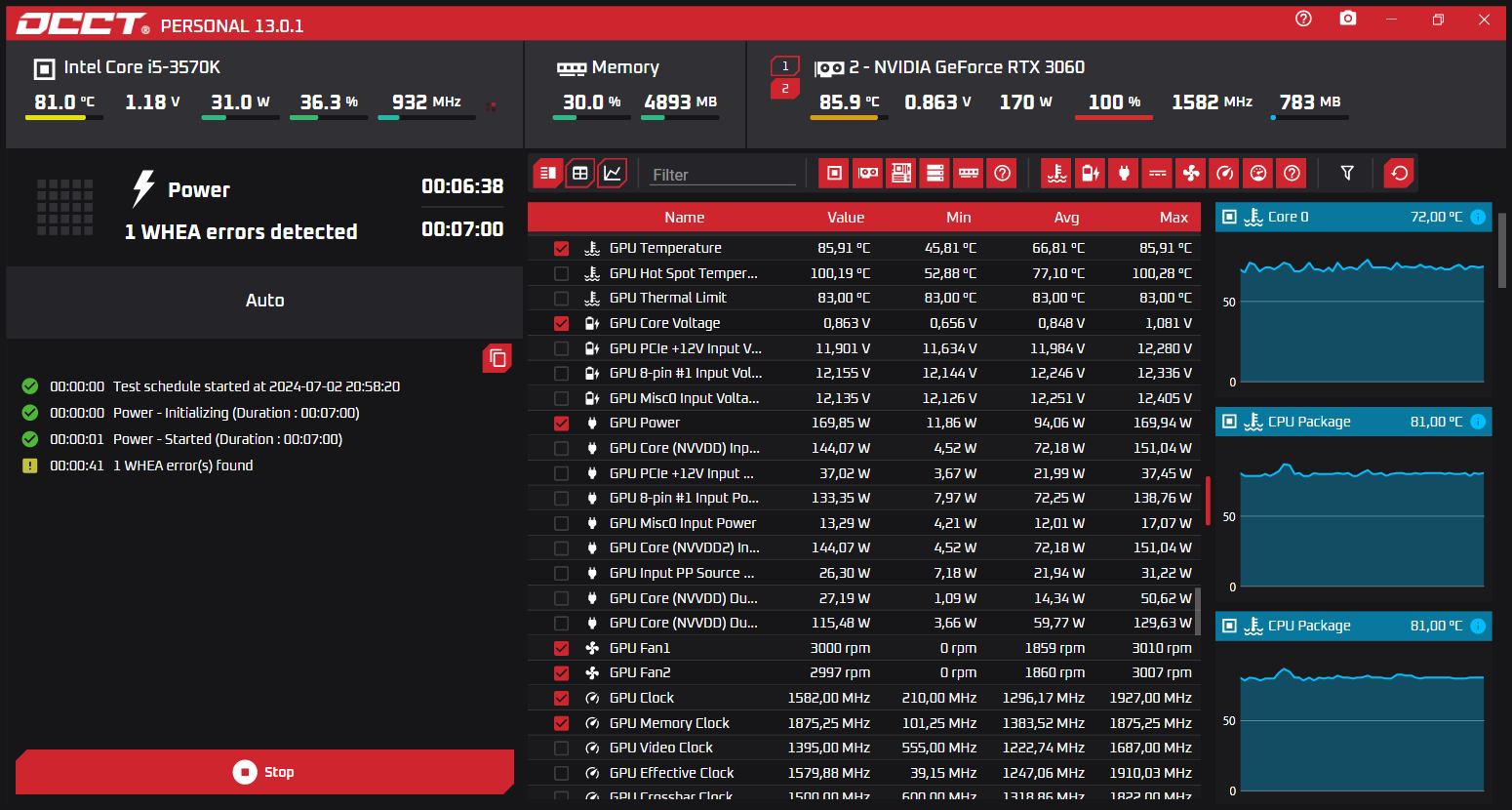Click the GPU temperature 85.9 °C readout

(x=850, y=102)
